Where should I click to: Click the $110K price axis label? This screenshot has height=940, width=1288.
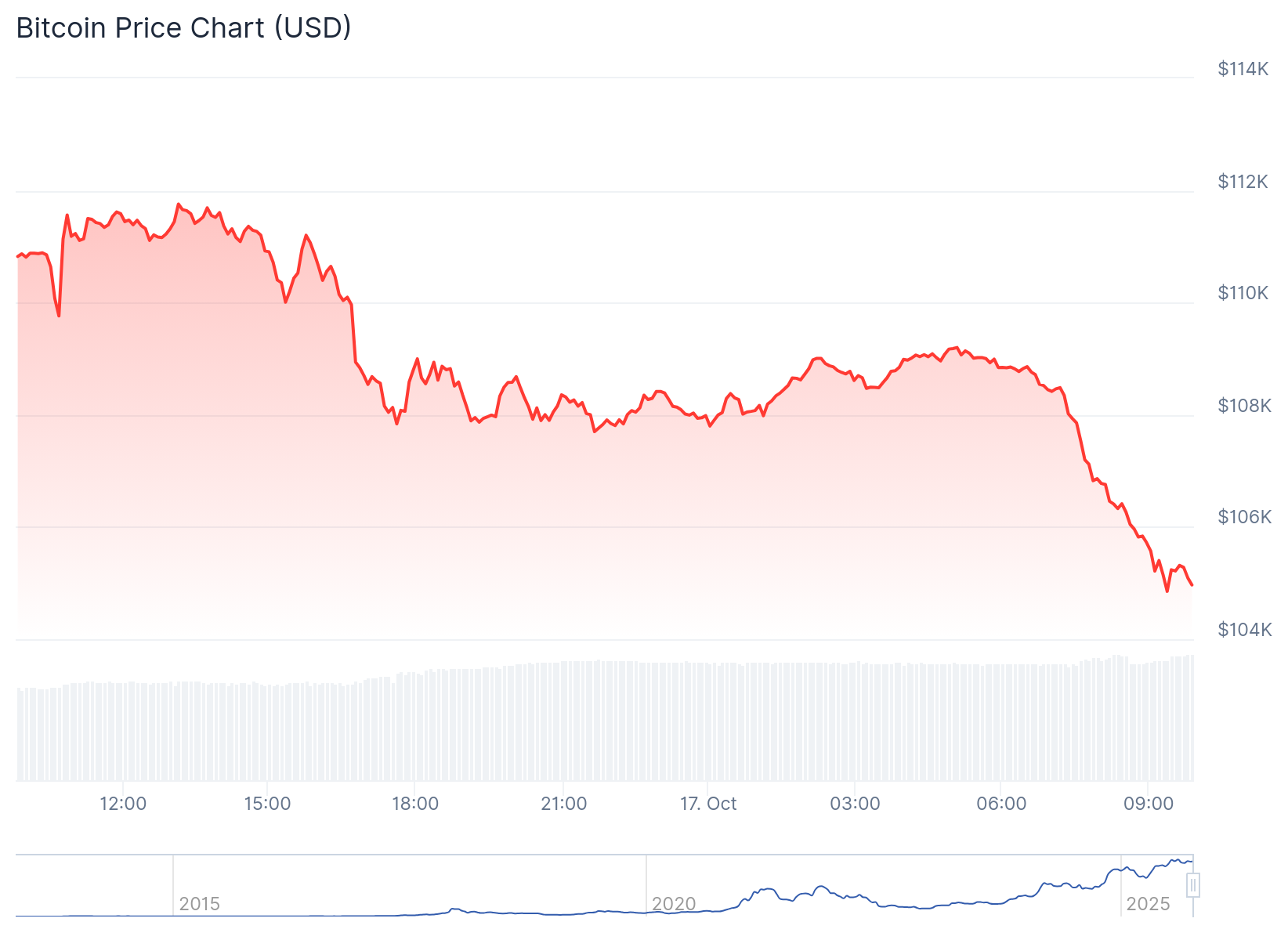(x=1243, y=293)
